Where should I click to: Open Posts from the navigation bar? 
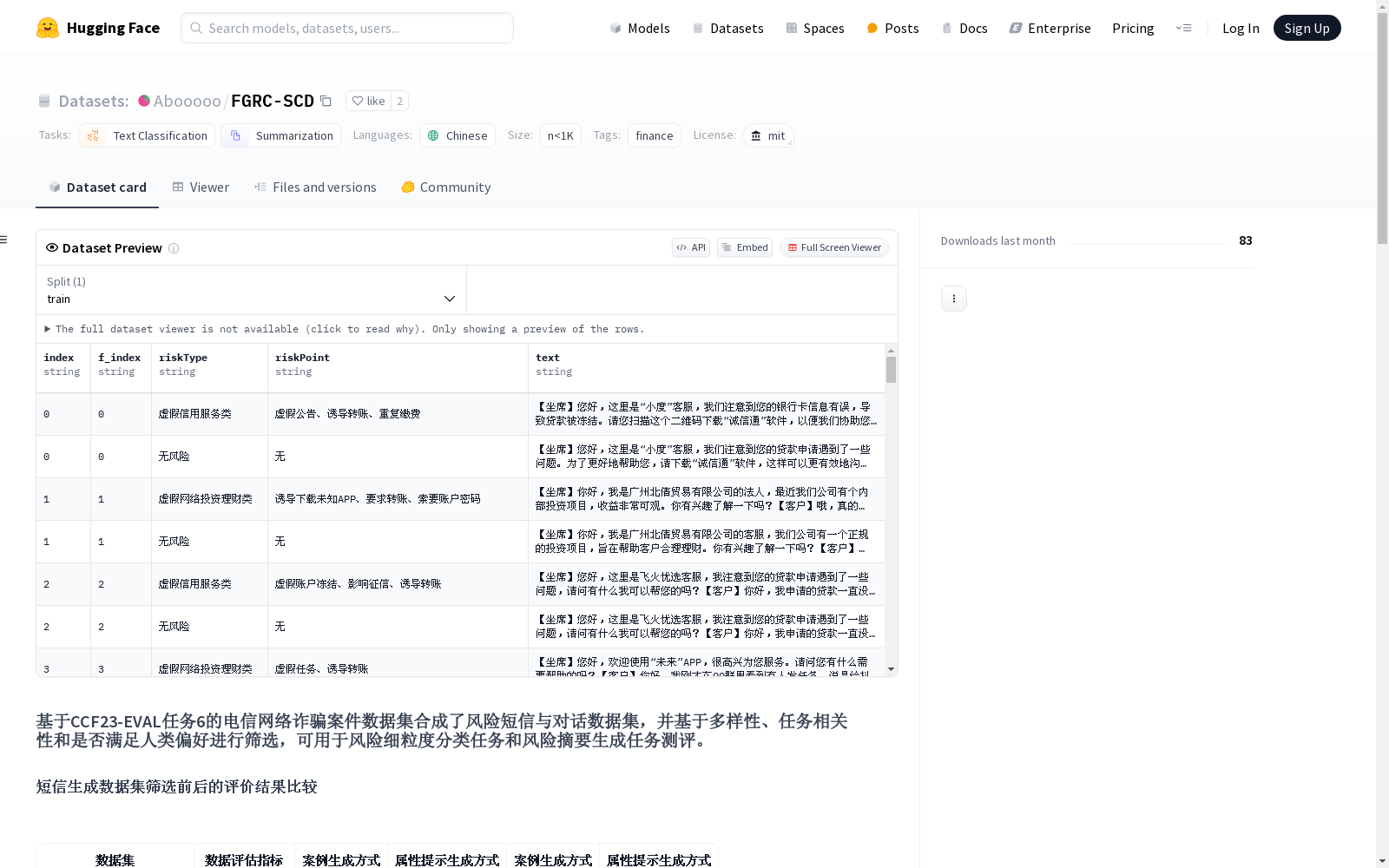coord(892,28)
